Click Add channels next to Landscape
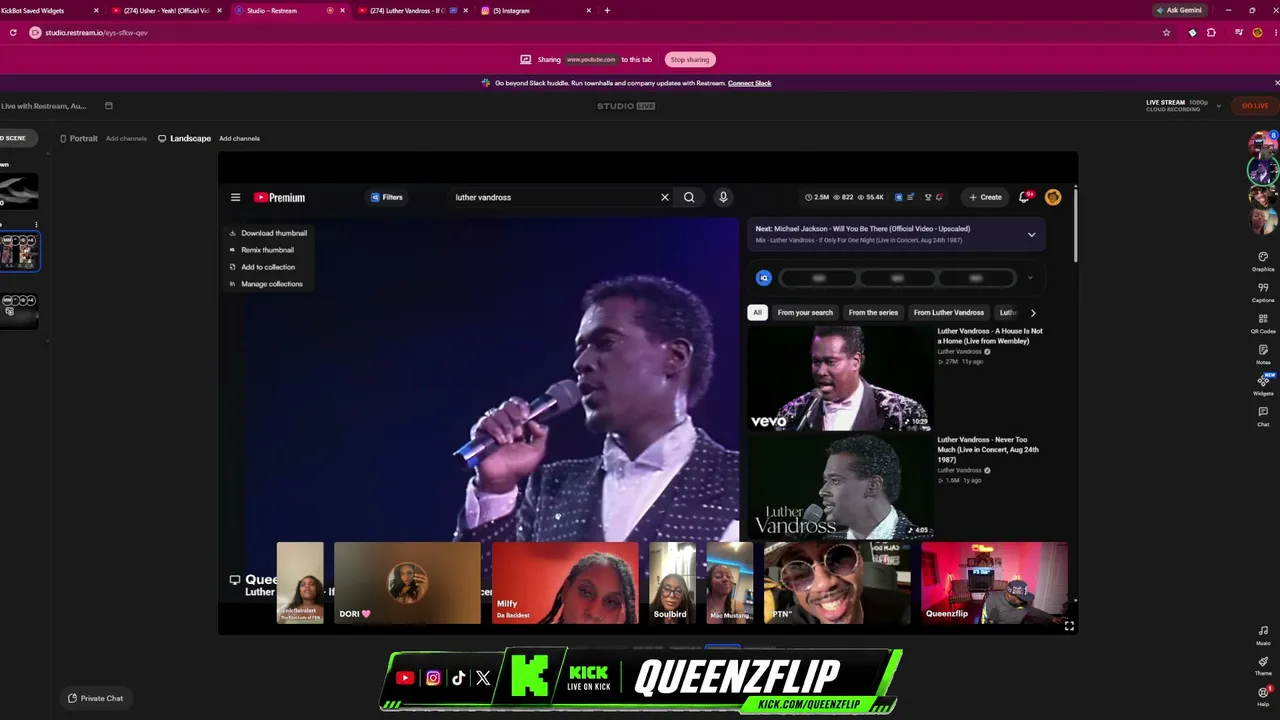This screenshot has width=1280, height=720. click(x=239, y=138)
